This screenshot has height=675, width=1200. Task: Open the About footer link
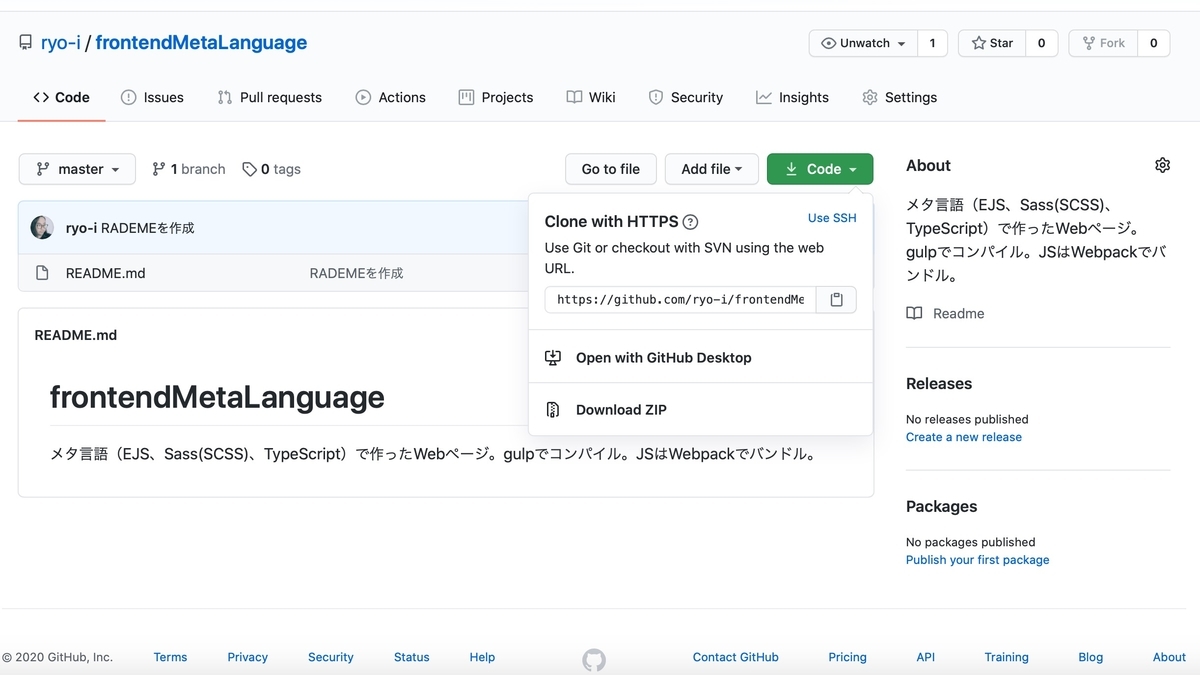click(1169, 657)
